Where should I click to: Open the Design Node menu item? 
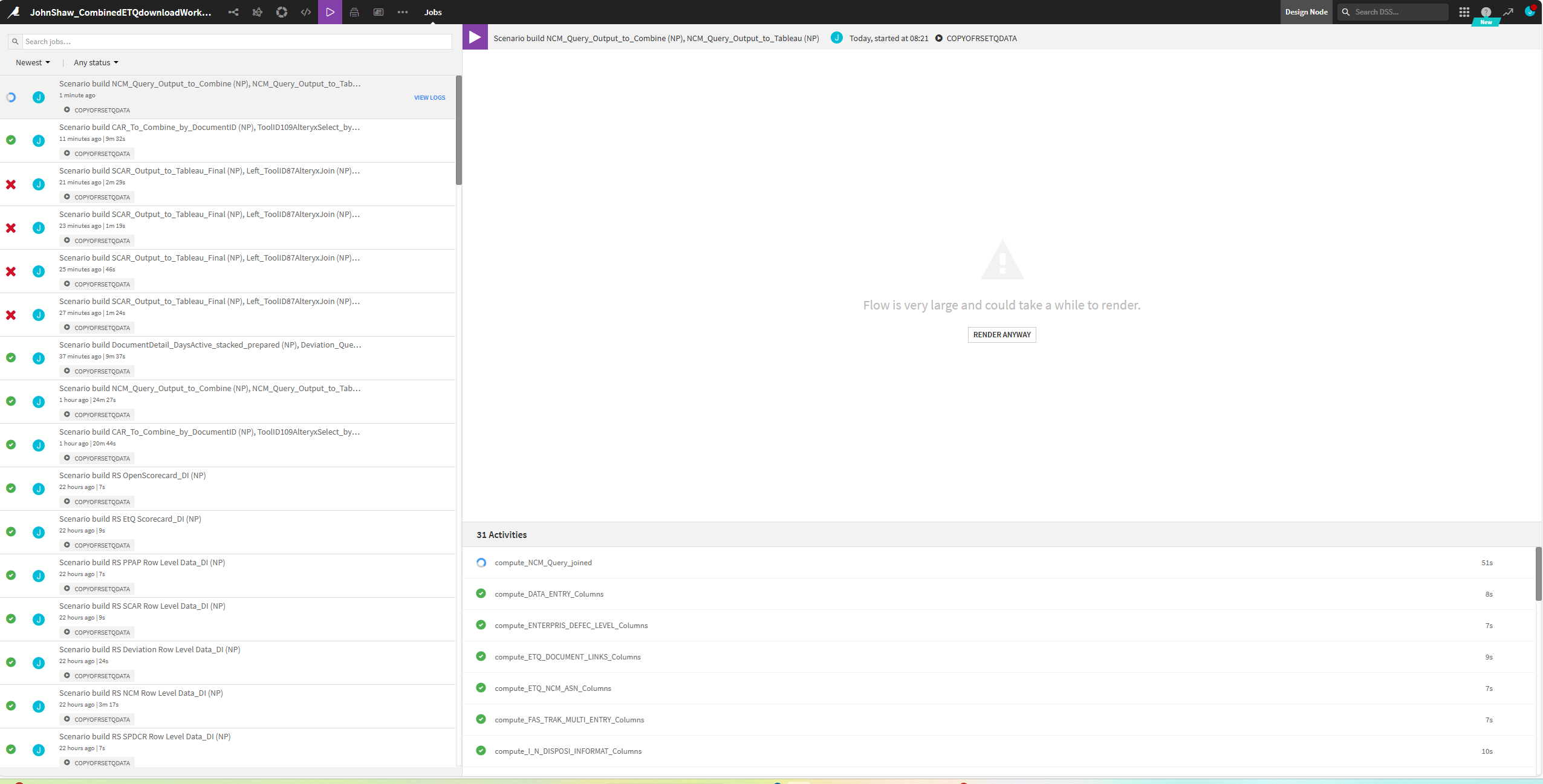[x=1306, y=12]
